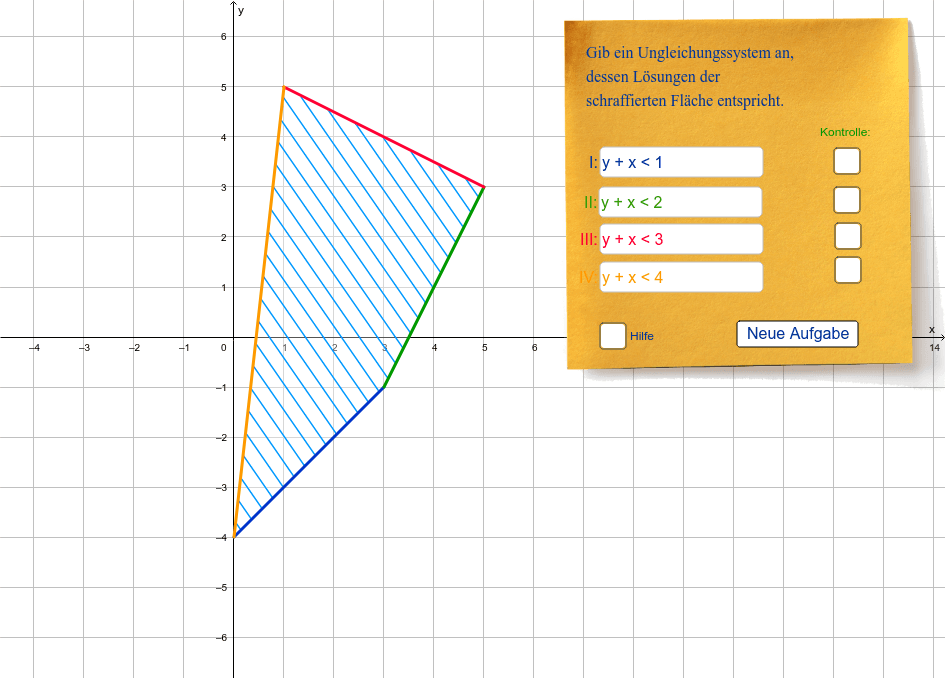Viewport: 947px width, 680px height.
Task: Click the dark blue line segment of the polygon
Action: [309, 463]
